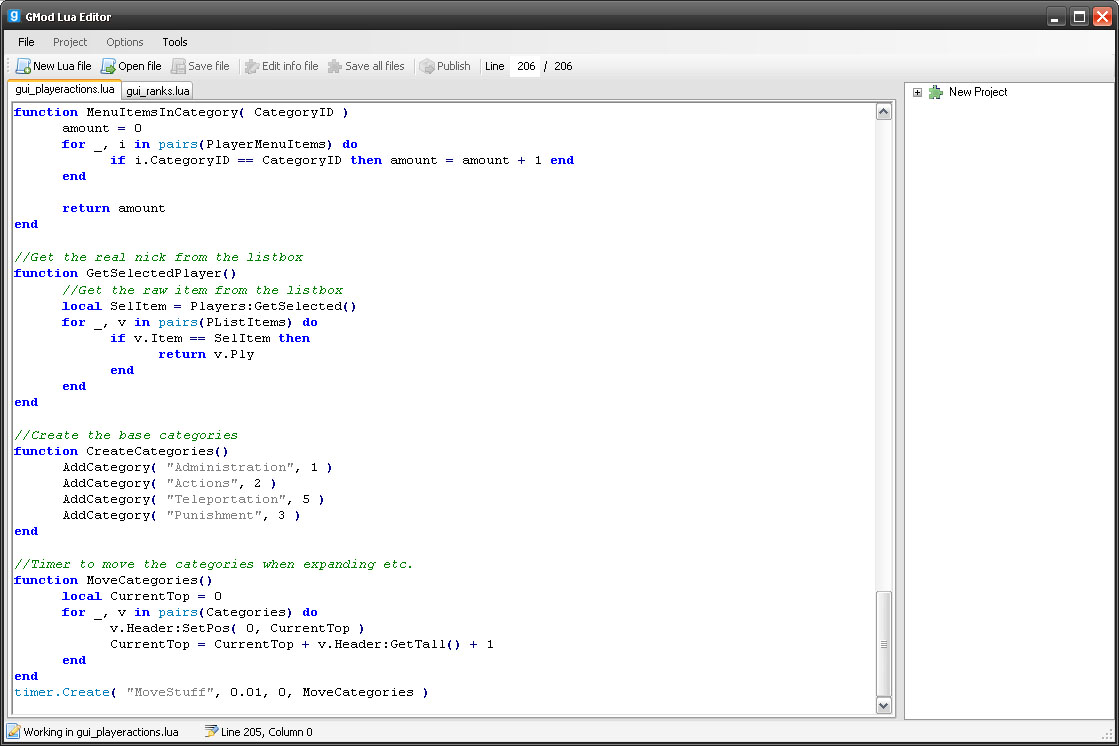This screenshot has width=1119, height=746.
Task: Click the Publish icon in toolbar
Action: 427,66
